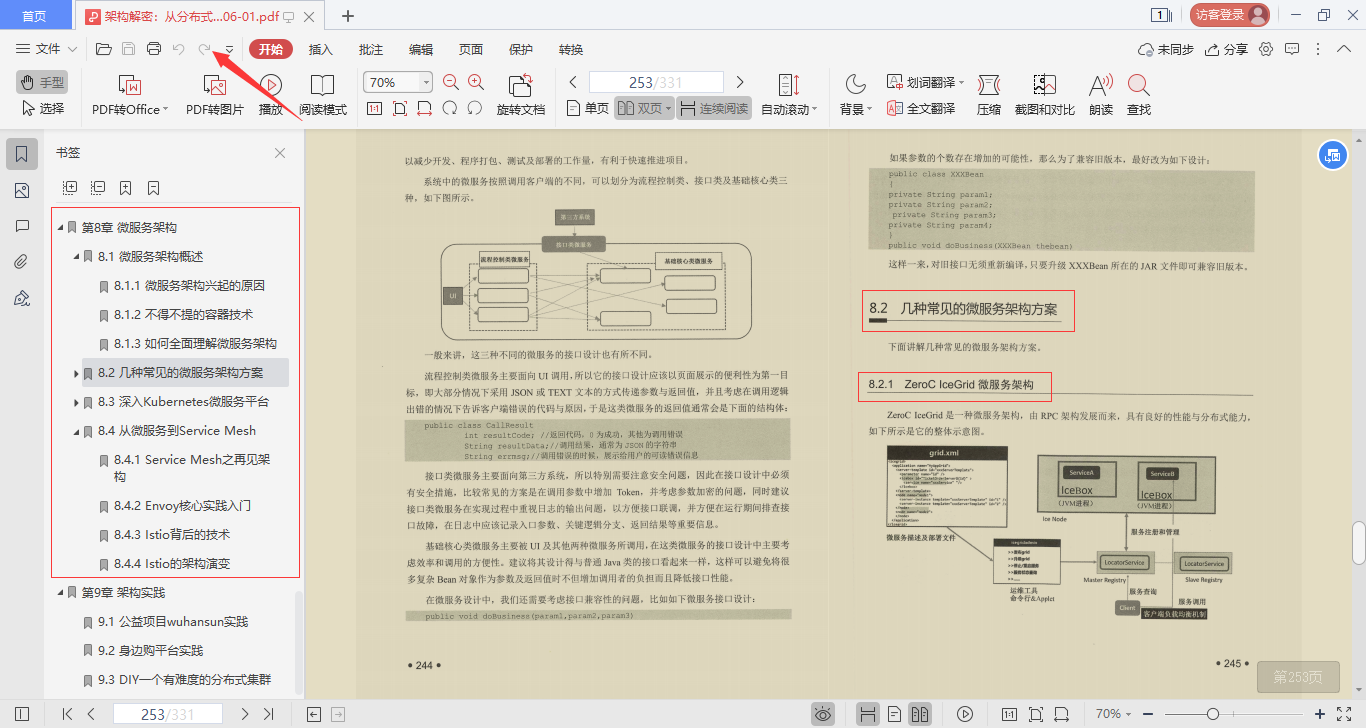Click the 访客登录 login button
This screenshot has height=728, width=1366.
[1229, 14]
